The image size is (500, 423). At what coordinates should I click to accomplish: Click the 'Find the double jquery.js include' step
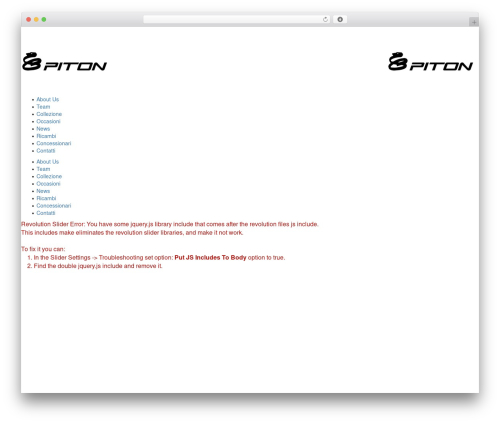click(98, 266)
